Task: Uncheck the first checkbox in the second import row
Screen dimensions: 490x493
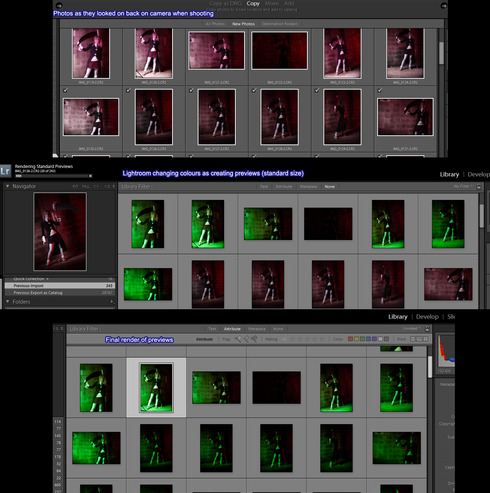Action: click(65, 90)
